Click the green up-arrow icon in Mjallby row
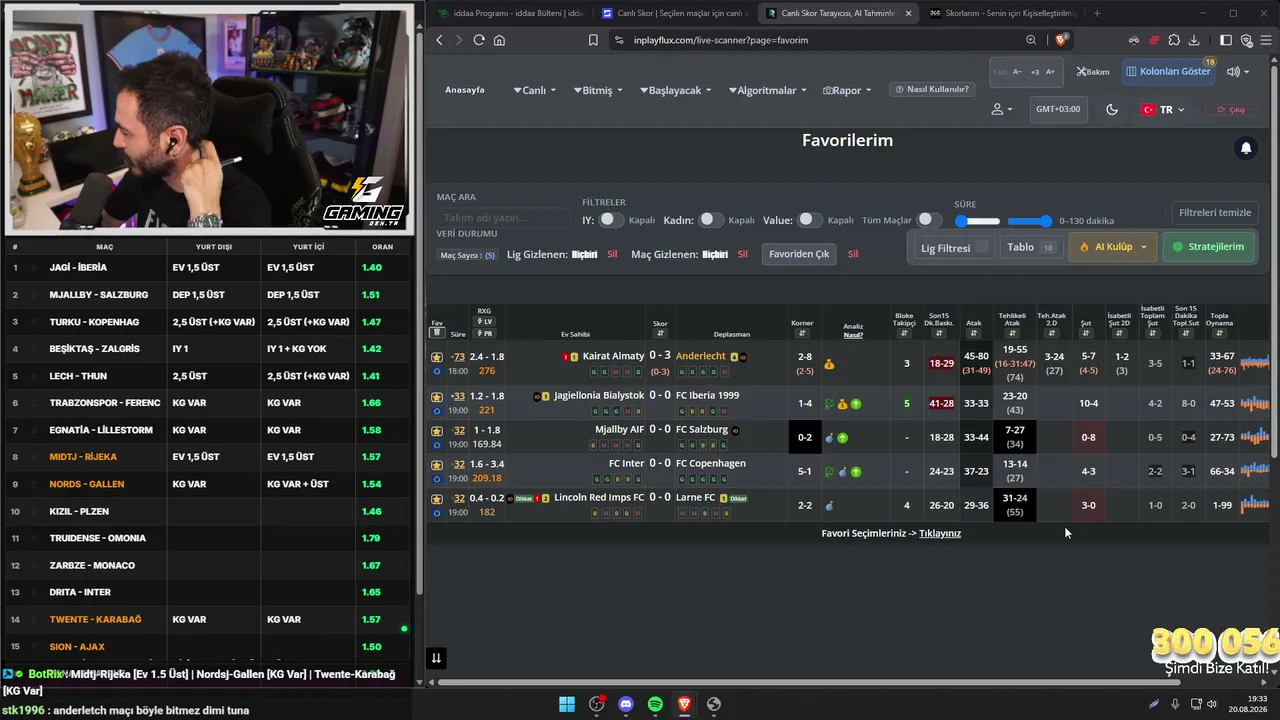 [x=843, y=437]
